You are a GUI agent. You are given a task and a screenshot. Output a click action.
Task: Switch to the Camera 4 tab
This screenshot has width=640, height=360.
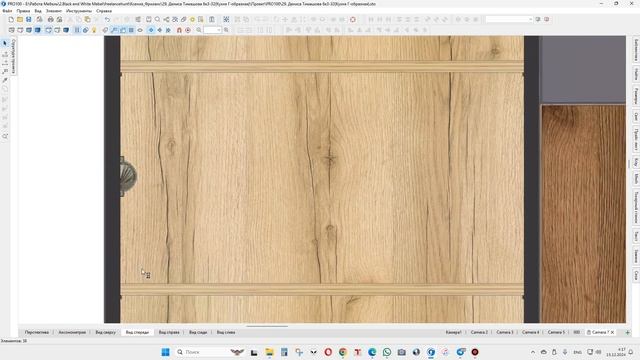(x=531, y=333)
